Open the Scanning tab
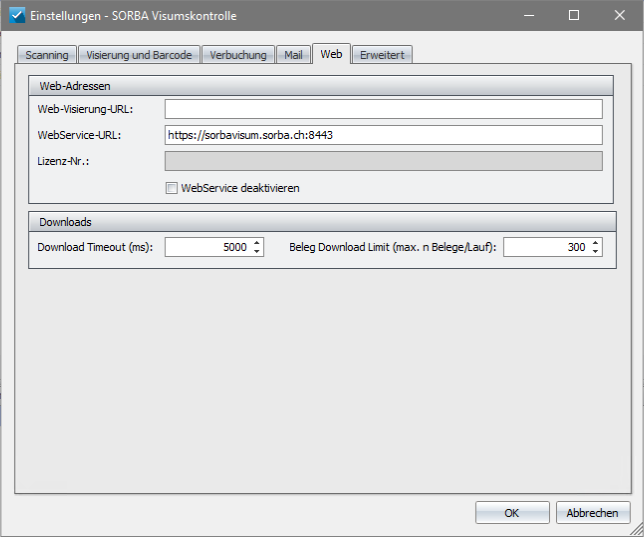 point(47,55)
